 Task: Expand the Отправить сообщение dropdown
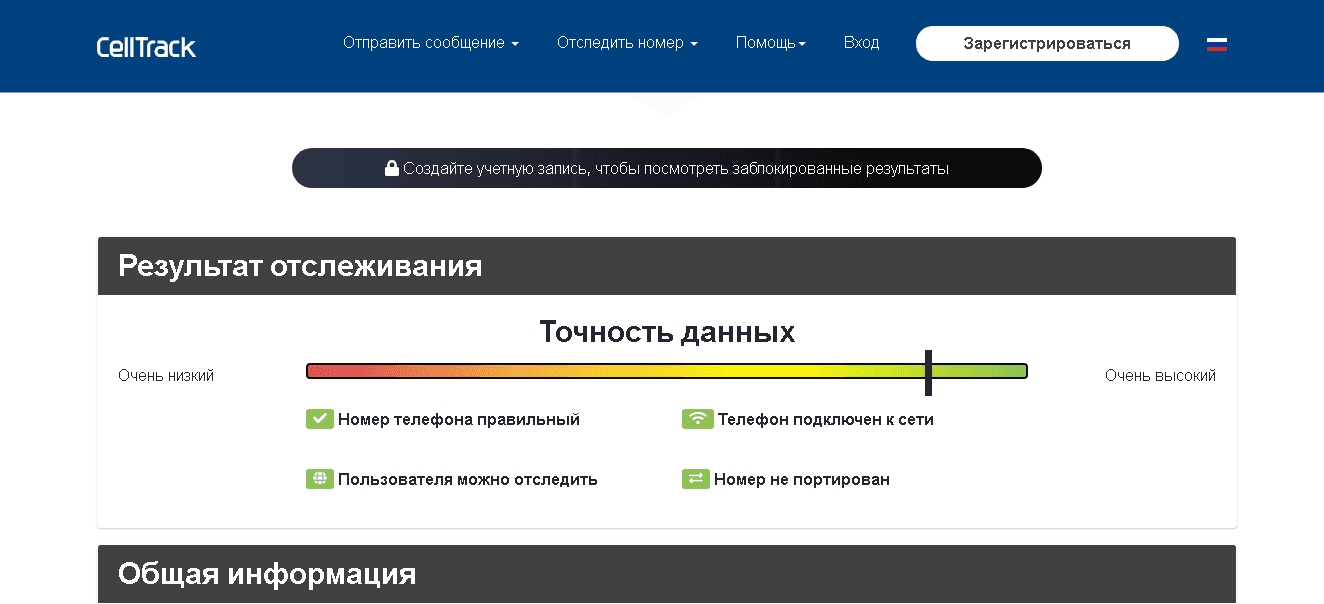click(430, 43)
